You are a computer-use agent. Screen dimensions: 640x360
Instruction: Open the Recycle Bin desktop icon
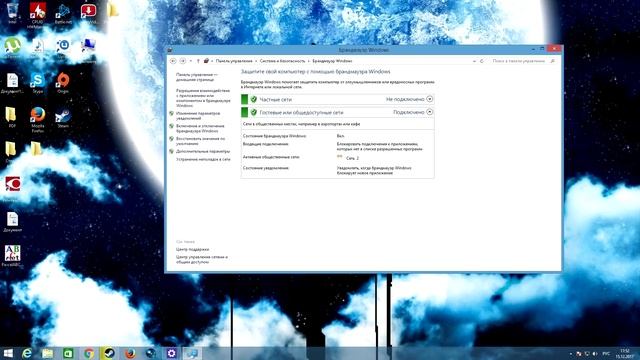point(12,12)
